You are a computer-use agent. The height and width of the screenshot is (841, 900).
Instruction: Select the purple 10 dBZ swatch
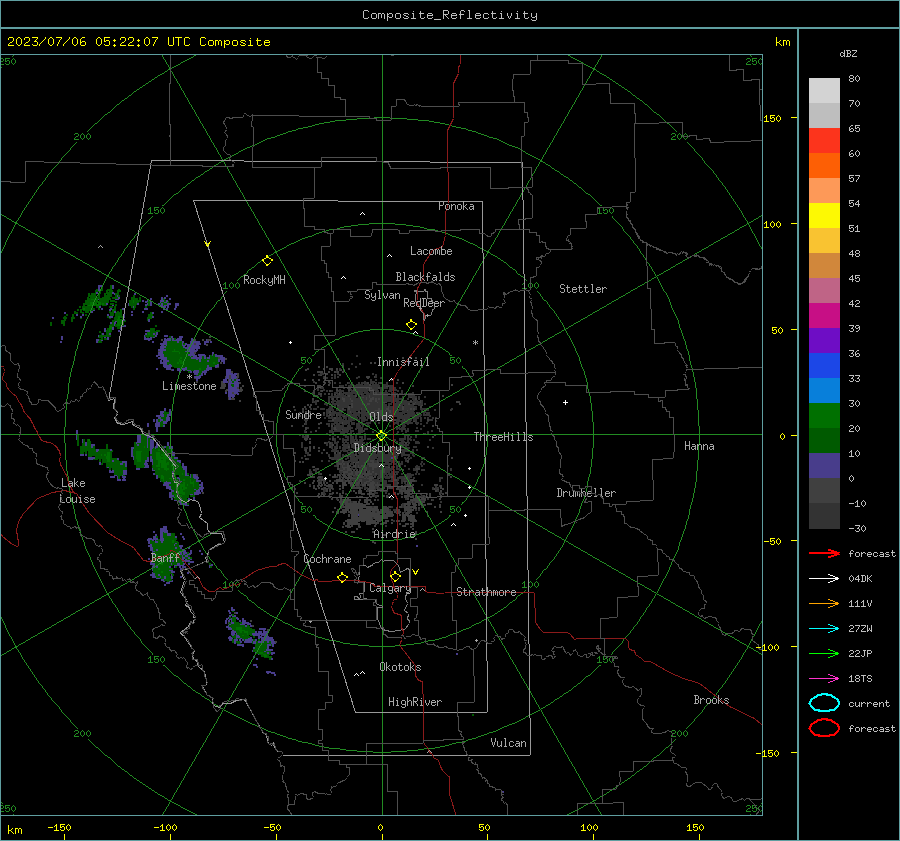(824, 466)
